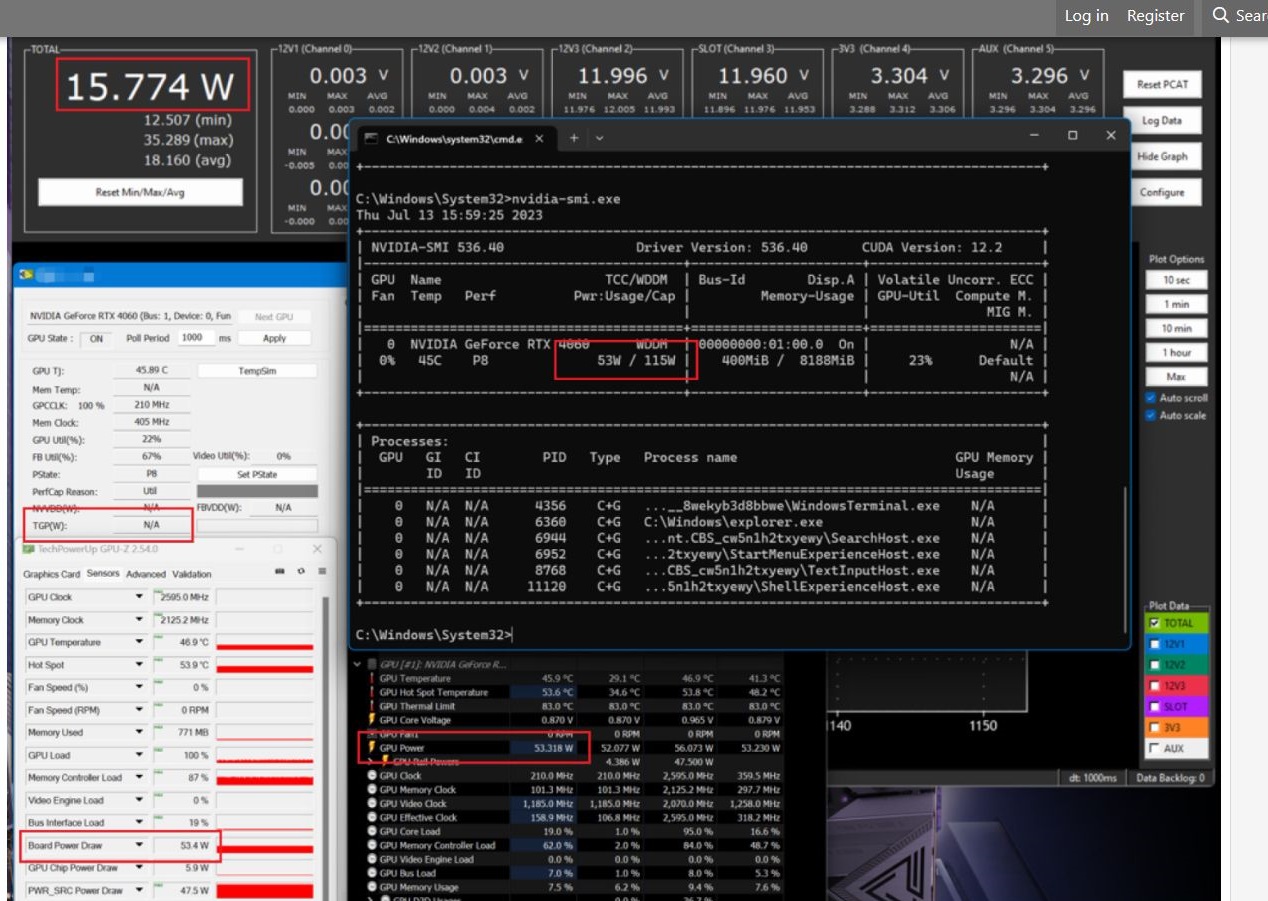Image resolution: width=1268 pixels, height=901 pixels.
Task: Switch to Graphics Card tab in GPU-Z
Action: [52, 574]
